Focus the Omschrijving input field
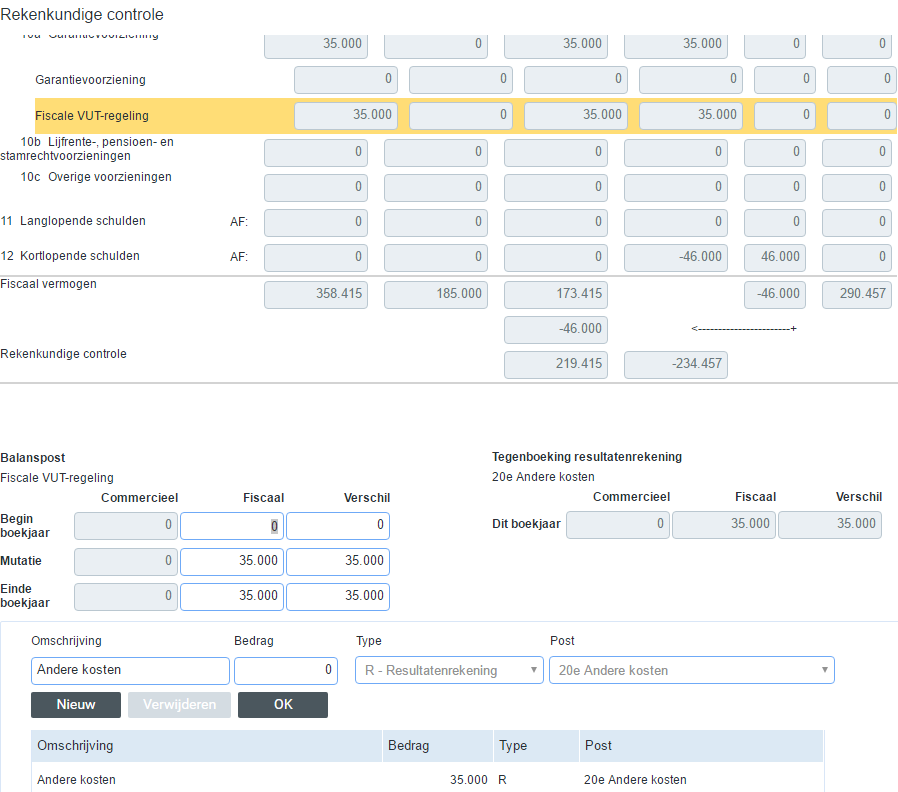The image size is (898, 792). pos(130,670)
